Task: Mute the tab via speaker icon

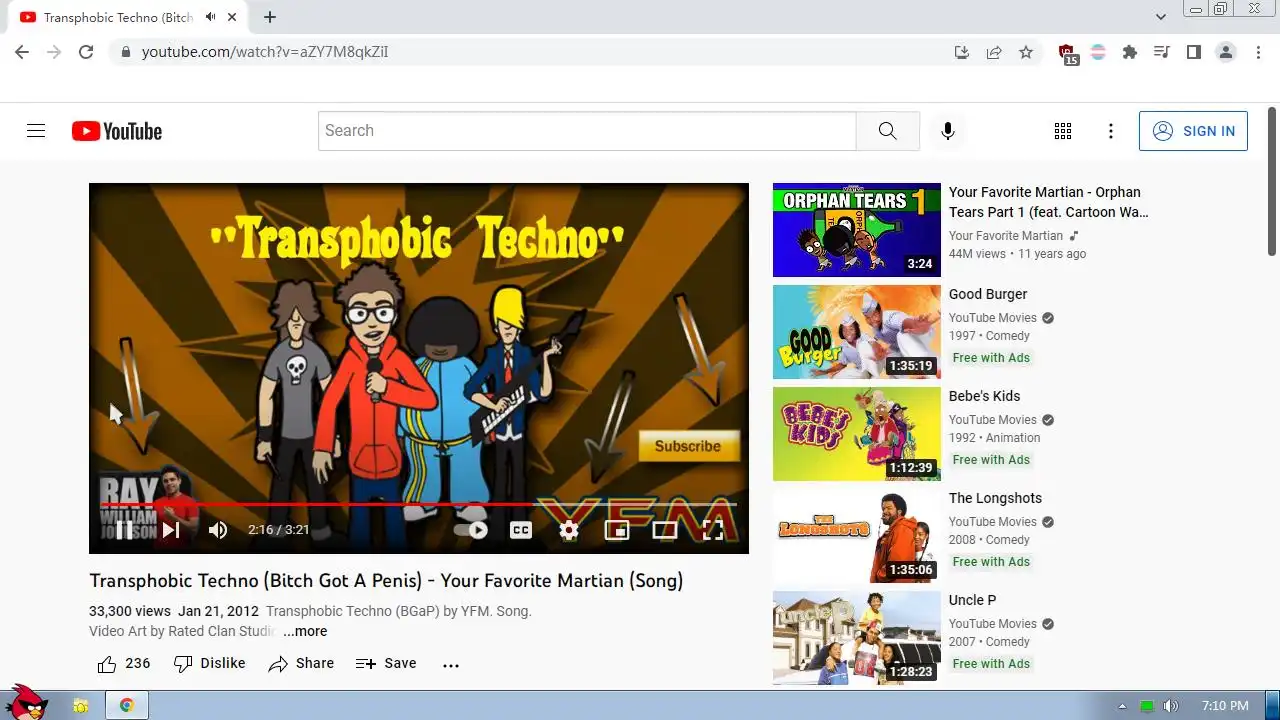Action: (x=211, y=17)
